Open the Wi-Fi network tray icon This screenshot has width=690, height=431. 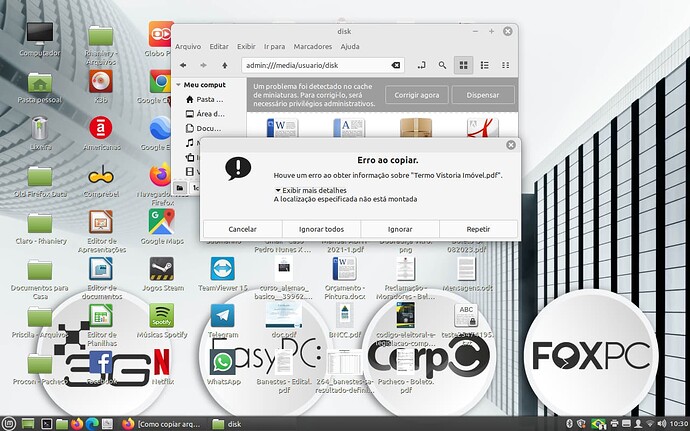coord(650,424)
